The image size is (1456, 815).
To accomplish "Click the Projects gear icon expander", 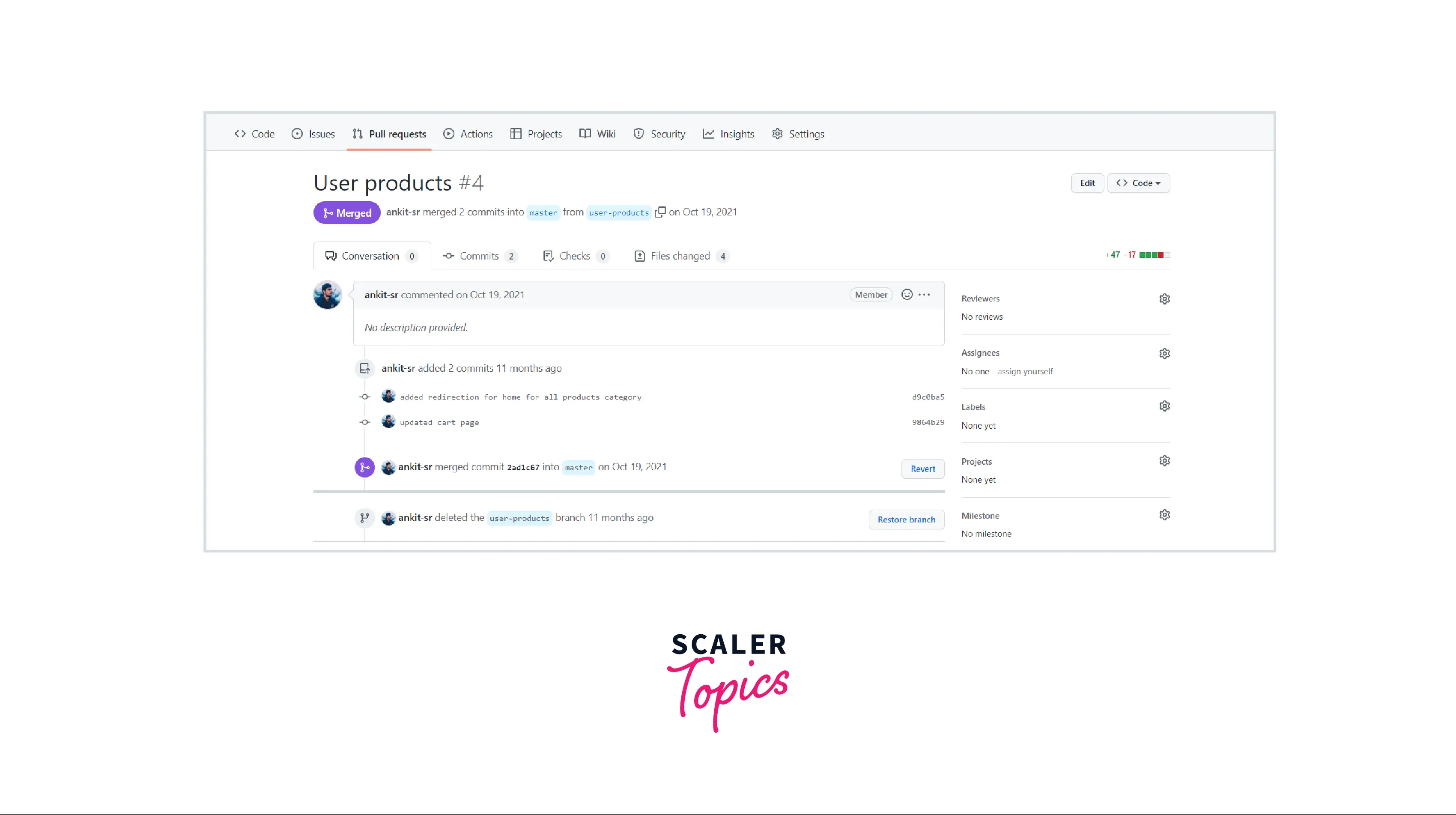I will (1164, 460).
